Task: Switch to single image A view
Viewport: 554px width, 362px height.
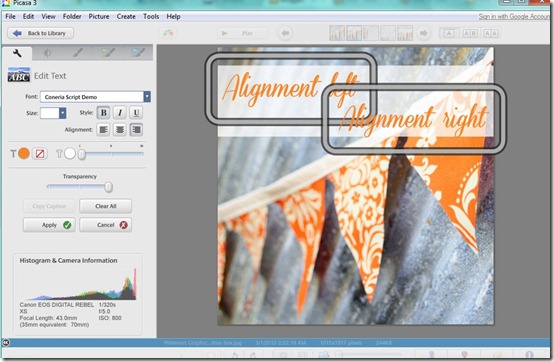Action: coord(449,33)
